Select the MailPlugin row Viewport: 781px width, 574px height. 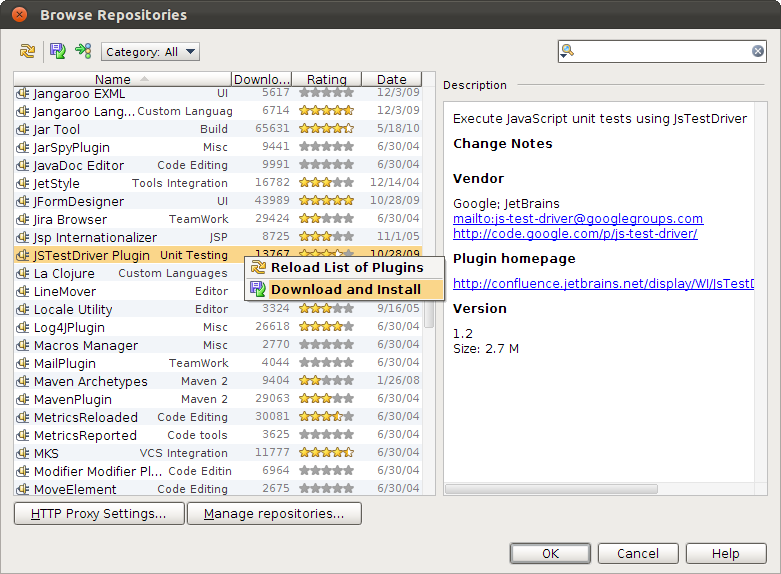218,363
